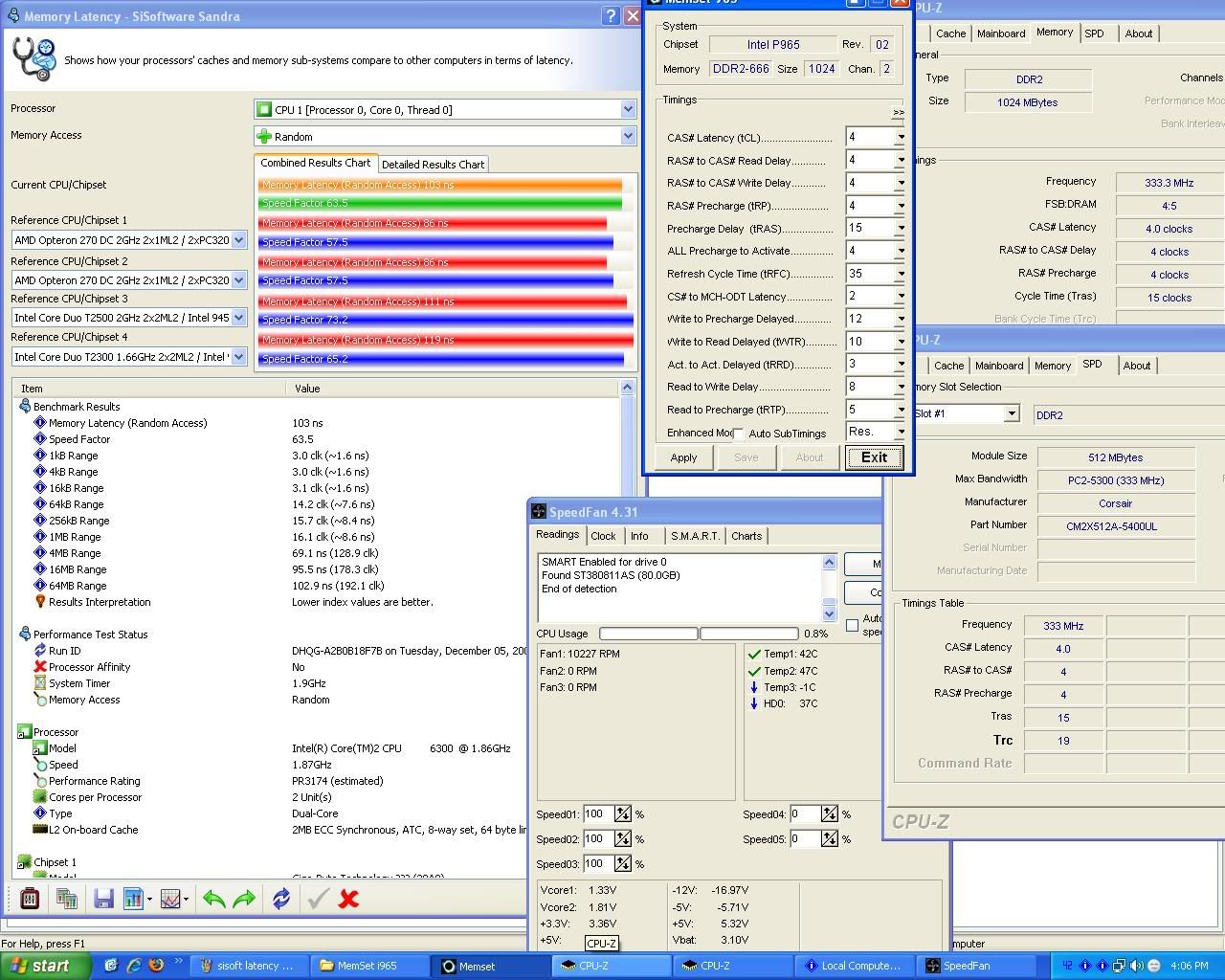1225x980 pixels.
Task: Click the Temp1 green check icon in SpeedFan
Action: tap(754, 655)
